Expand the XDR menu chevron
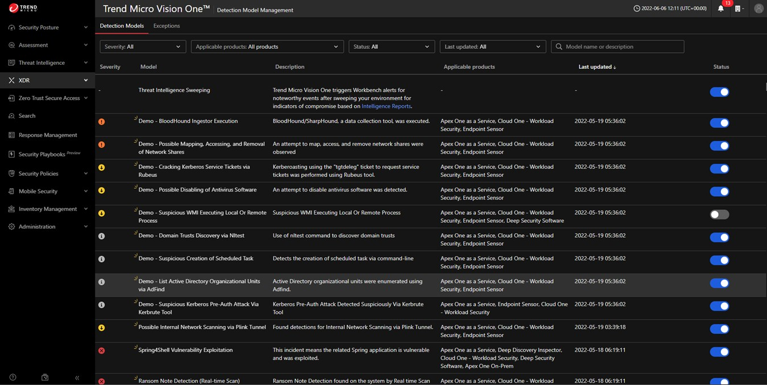Viewport: 767px width, 385px height. coord(86,80)
